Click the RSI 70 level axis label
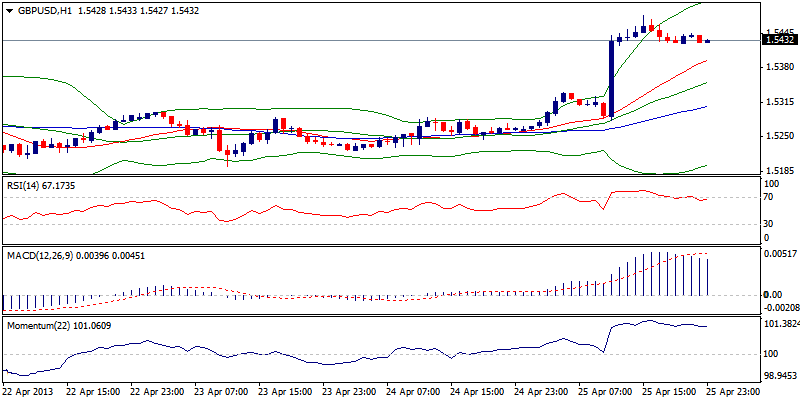 pos(768,198)
